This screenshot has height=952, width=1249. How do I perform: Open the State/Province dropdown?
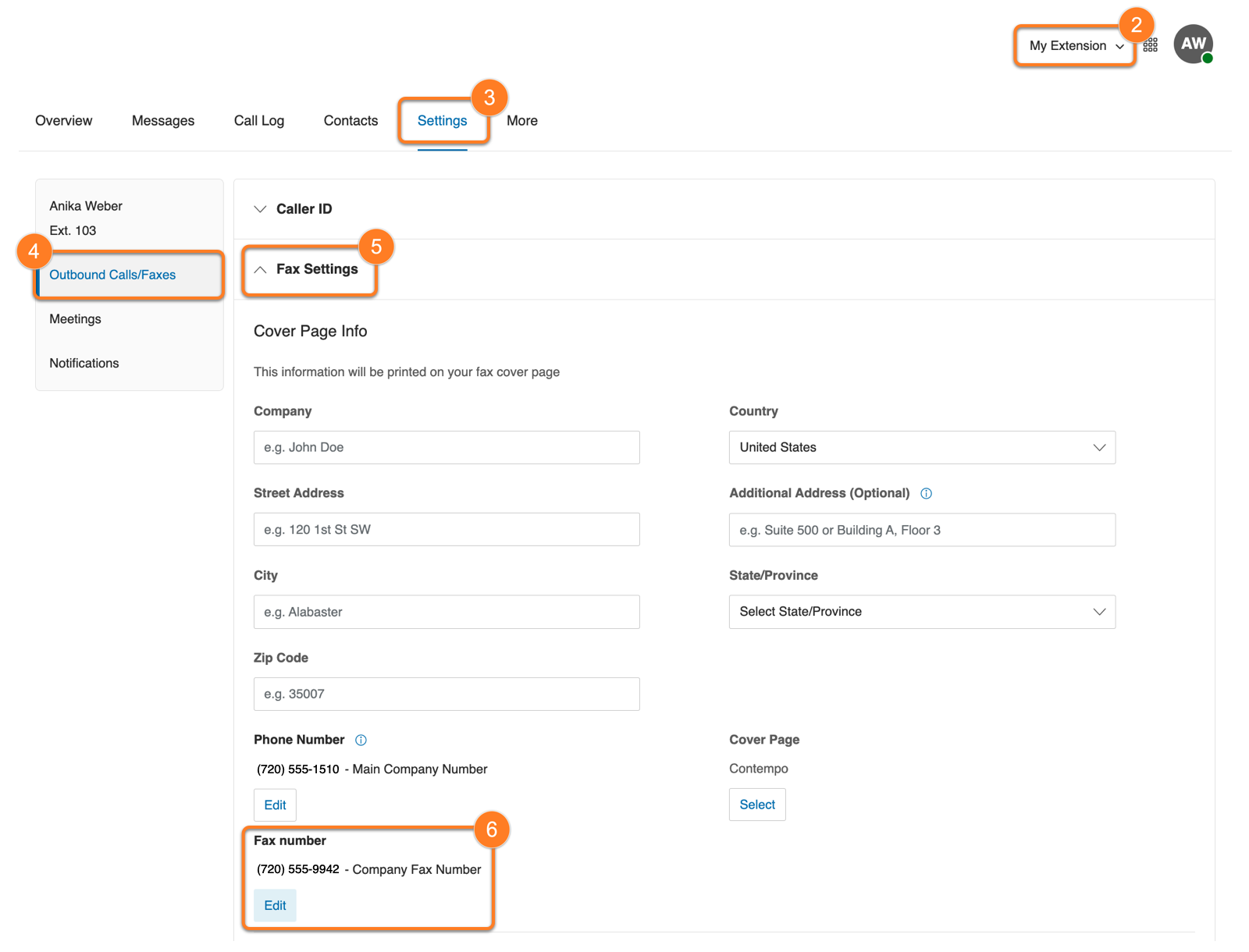tap(921, 612)
